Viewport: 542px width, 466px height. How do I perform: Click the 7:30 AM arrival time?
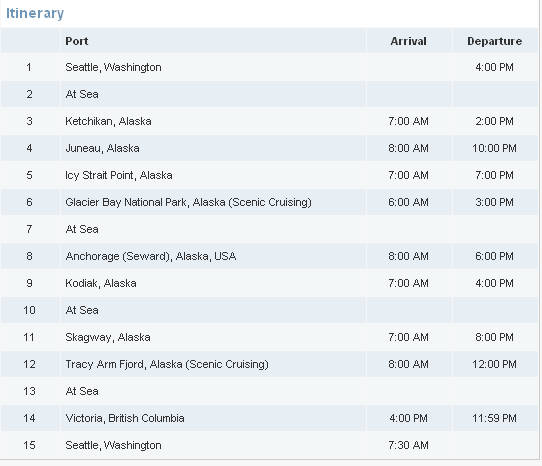(408, 445)
